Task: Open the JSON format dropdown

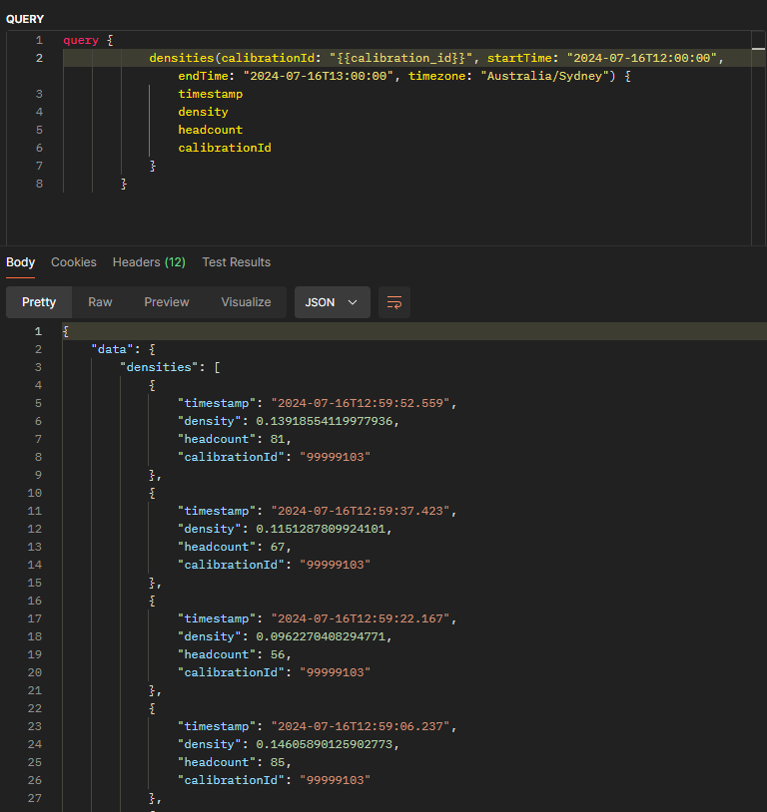Action: 332,302
